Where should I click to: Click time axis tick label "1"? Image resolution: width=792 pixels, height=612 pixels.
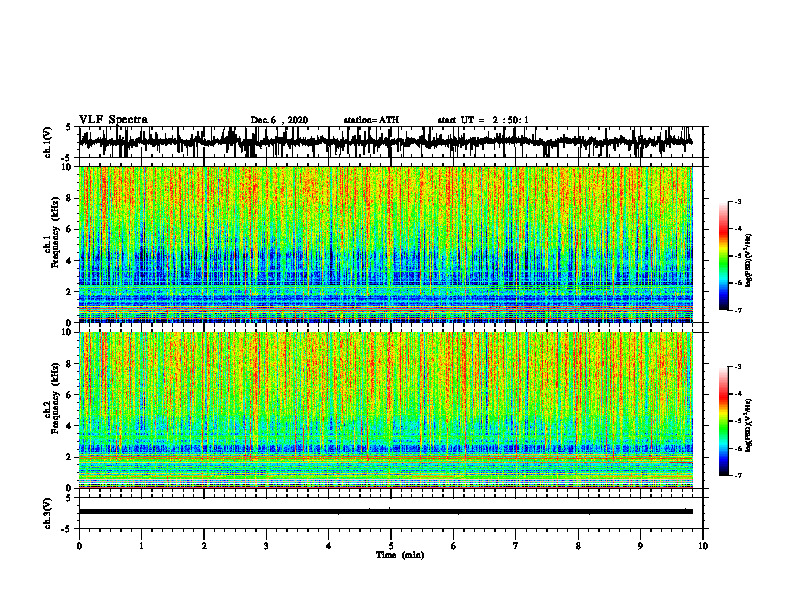click(141, 546)
